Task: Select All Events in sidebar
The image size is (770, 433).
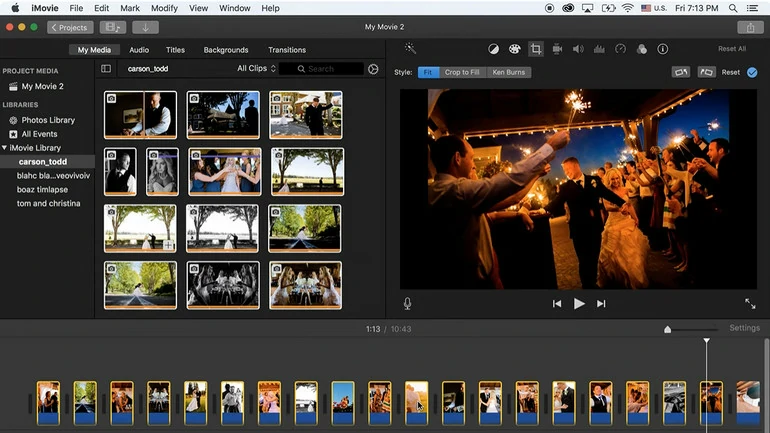Action: [39, 134]
